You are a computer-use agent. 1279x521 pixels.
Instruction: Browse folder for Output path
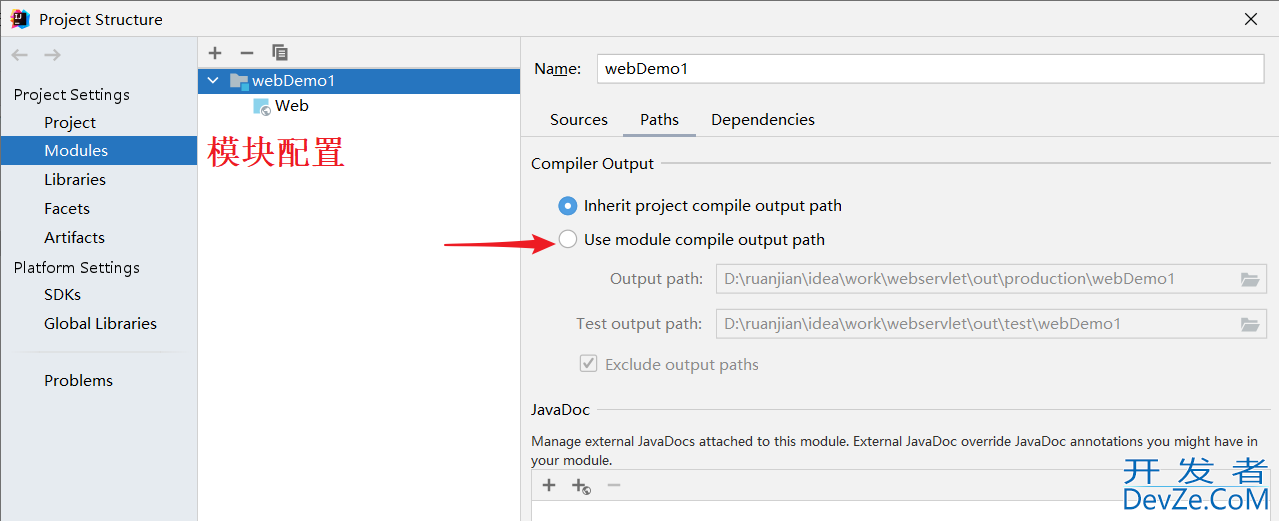[x=1250, y=279]
